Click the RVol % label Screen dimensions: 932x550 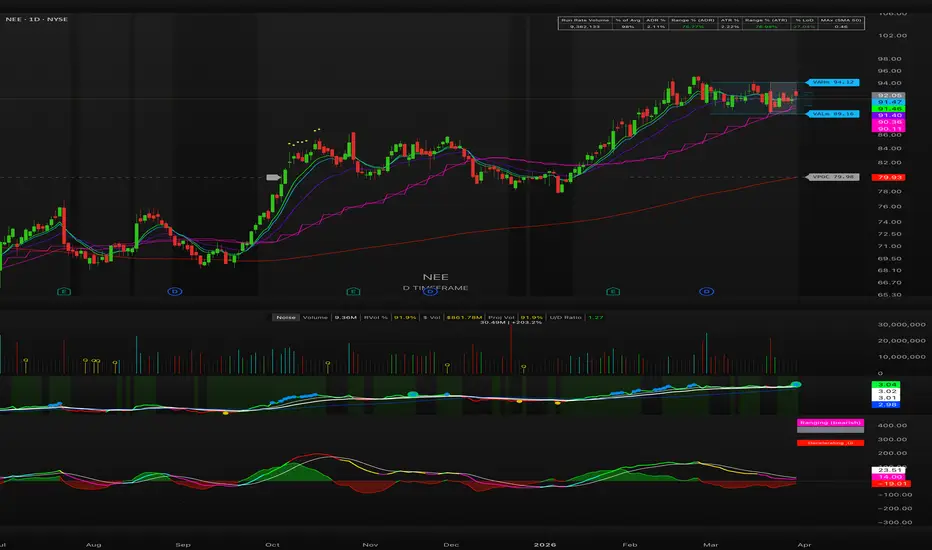376,318
